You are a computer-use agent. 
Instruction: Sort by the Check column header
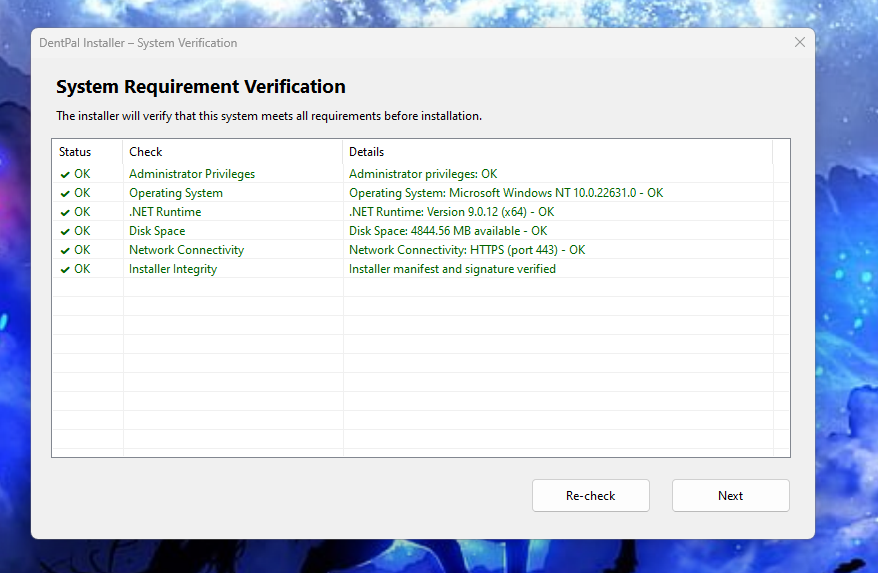click(146, 152)
